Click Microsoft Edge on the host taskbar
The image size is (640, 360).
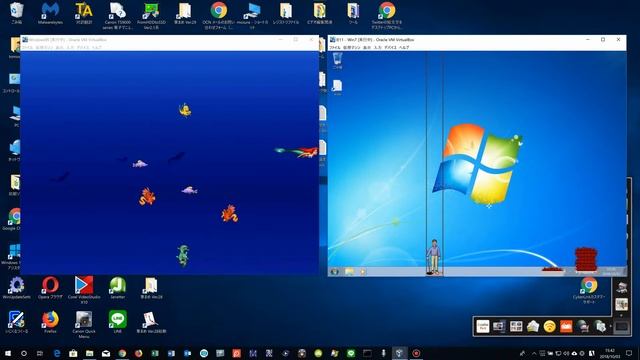coord(57,353)
